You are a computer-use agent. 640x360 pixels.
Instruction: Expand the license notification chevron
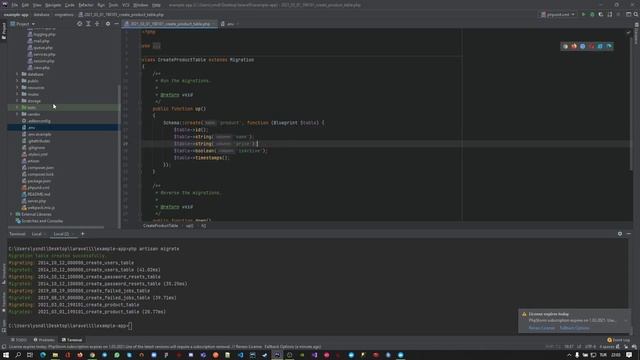pyautogui.click(x=626, y=320)
